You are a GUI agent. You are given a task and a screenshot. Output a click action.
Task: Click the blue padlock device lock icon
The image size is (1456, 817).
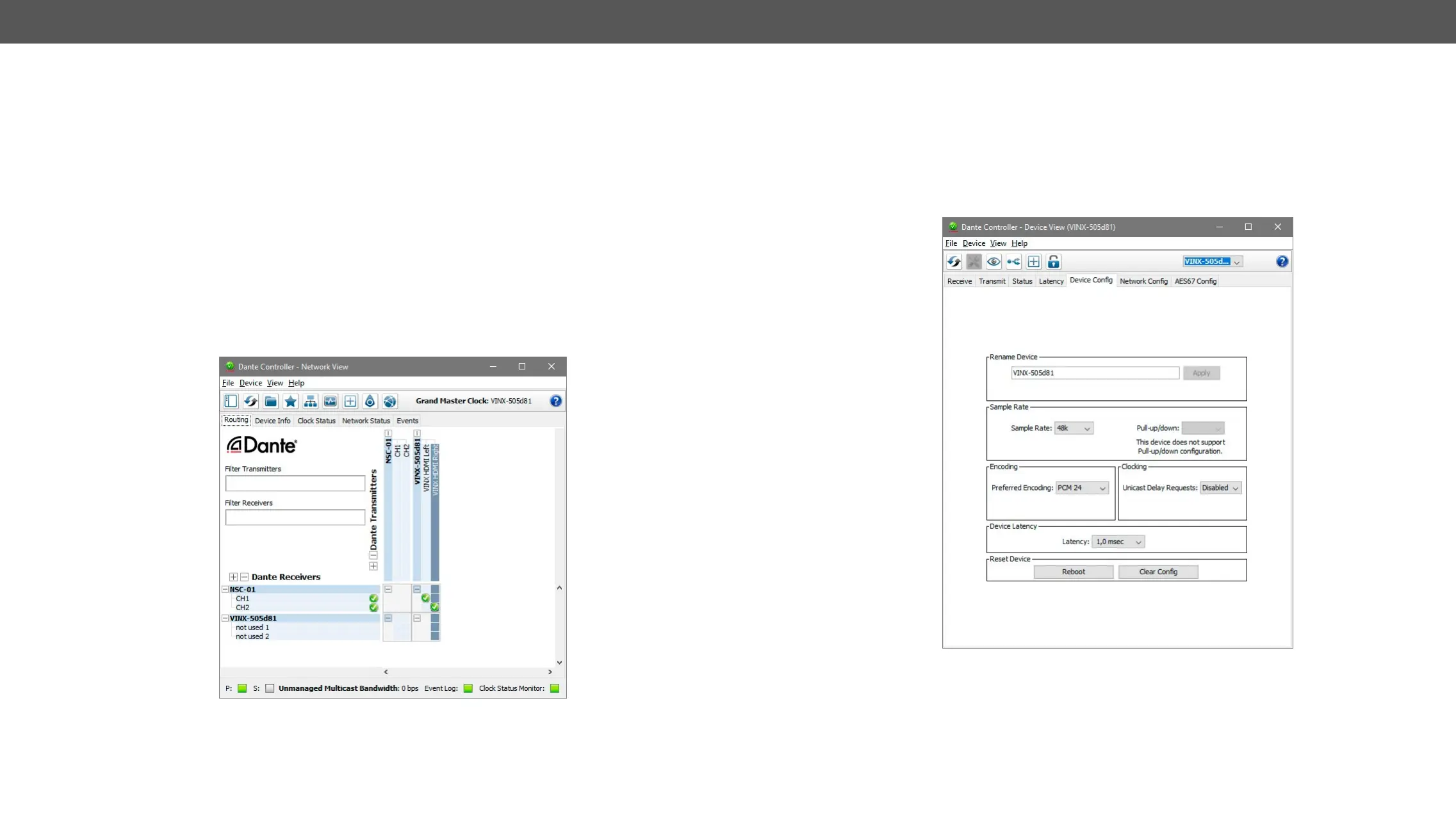tap(1053, 262)
